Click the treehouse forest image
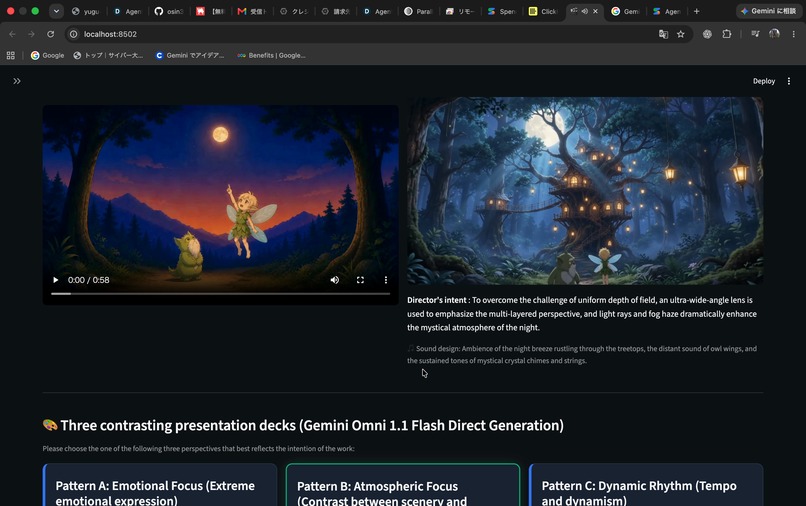 (585, 191)
